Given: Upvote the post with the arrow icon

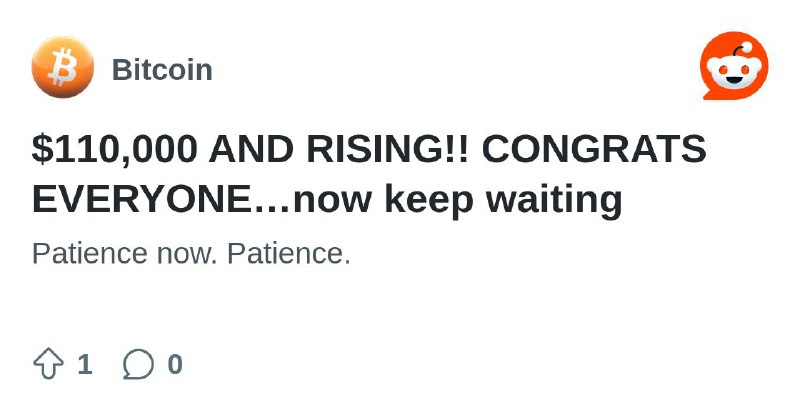Looking at the screenshot, I should click(x=48, y=363).
